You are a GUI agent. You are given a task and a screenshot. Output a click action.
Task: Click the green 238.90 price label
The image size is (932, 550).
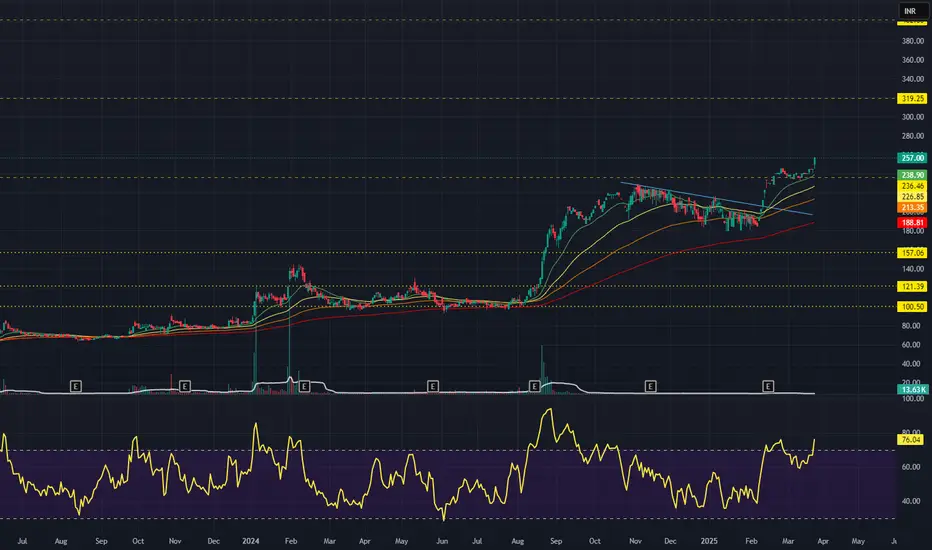pos(912,175)
